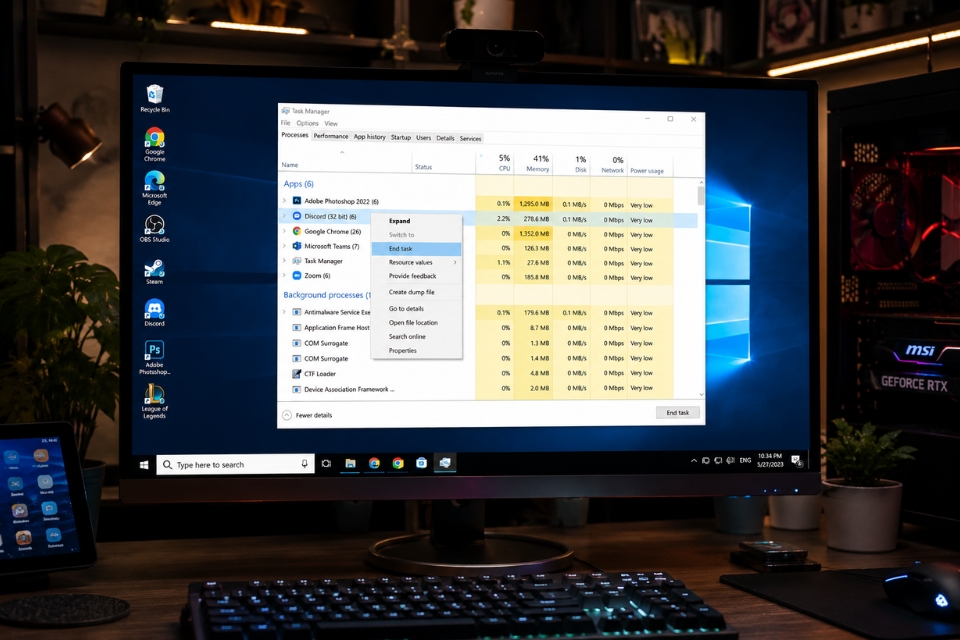Choose Expand in the context menu
The height and width of the screenshot is (640, 960).
pyautogui.click(x=416, y=221)
